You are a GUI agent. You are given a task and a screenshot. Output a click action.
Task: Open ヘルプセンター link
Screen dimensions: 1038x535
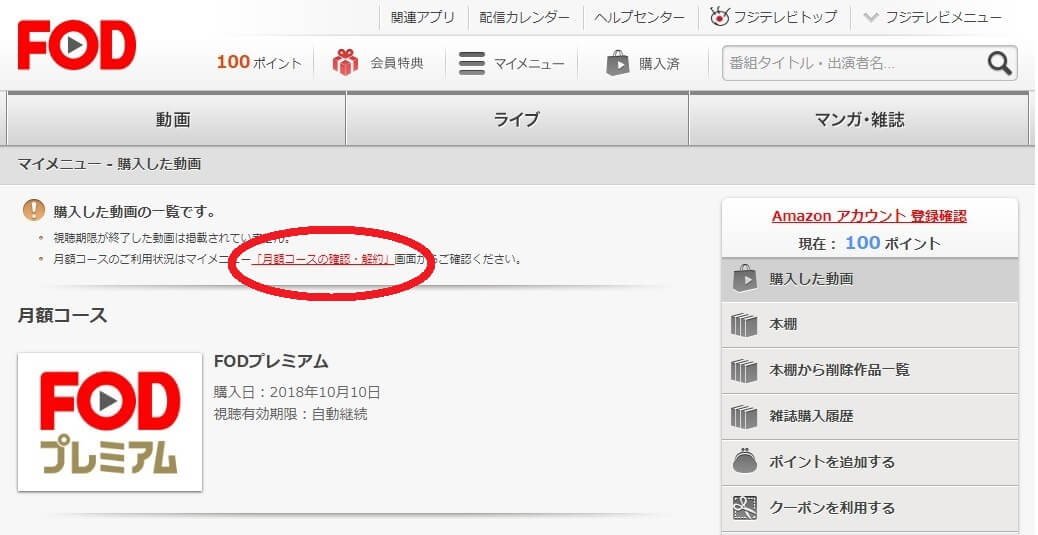pyautogui.click(x=639, y=17)
